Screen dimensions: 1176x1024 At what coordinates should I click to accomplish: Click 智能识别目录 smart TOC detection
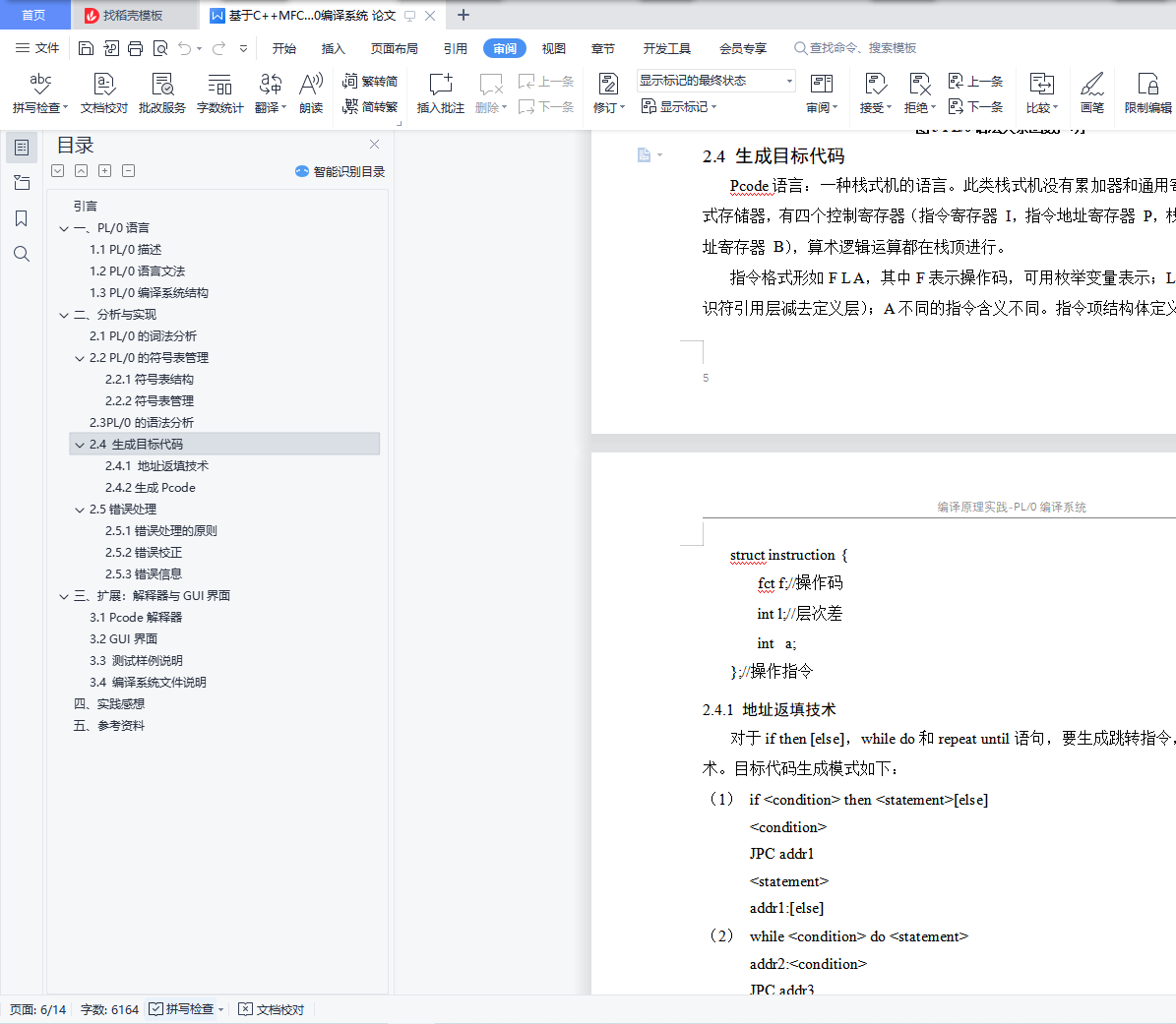pos(340,172)
